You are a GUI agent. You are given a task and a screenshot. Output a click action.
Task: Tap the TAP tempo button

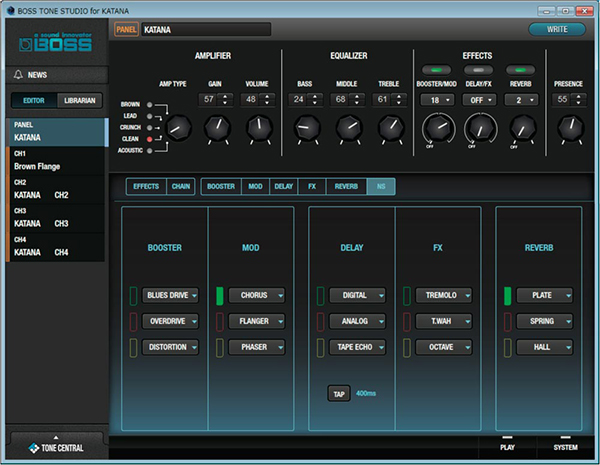[339, 394]
